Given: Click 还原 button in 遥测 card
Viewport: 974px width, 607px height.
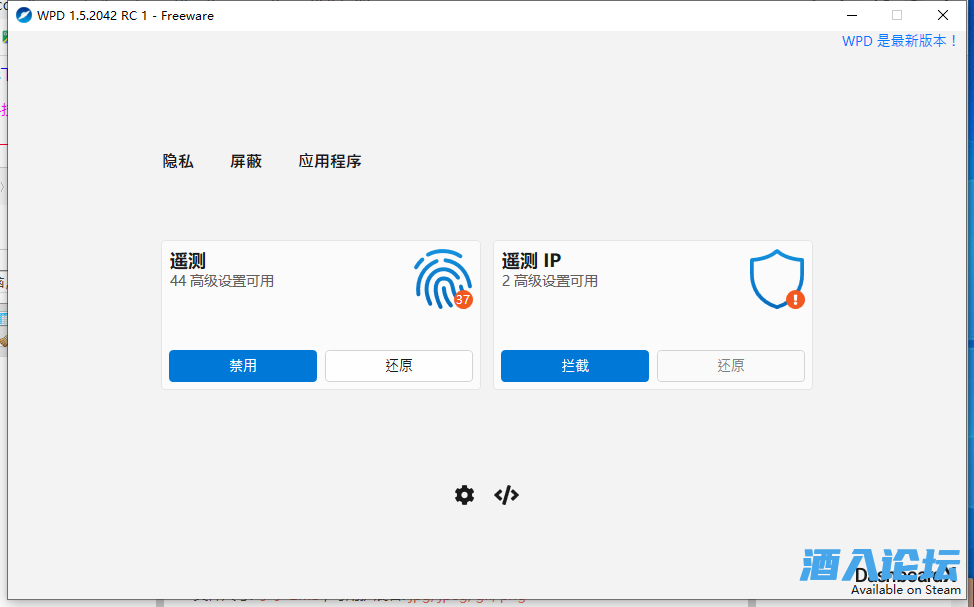Looking at the screenshot, I should 399,366.
